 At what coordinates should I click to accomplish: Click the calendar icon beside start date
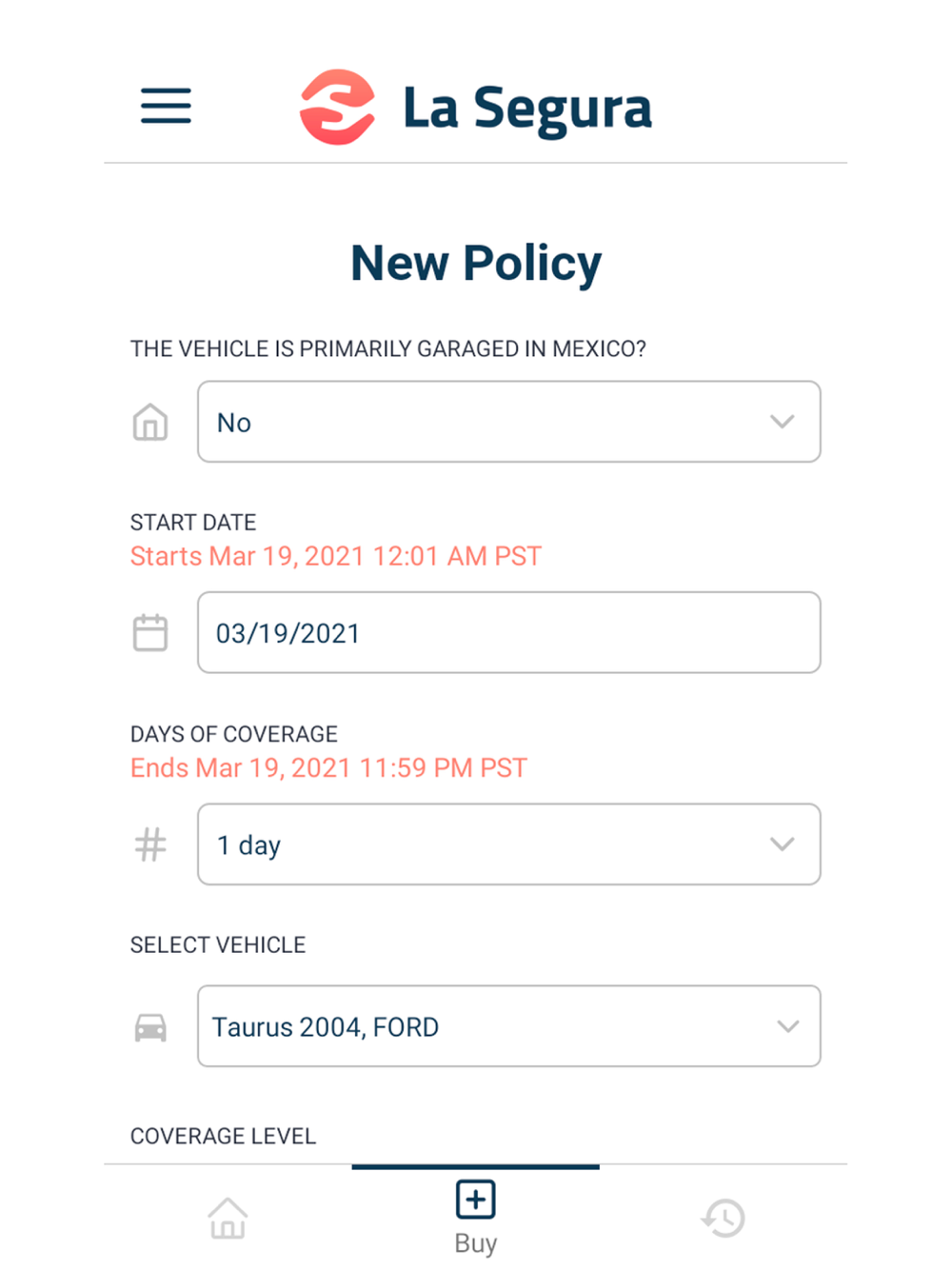150,633
